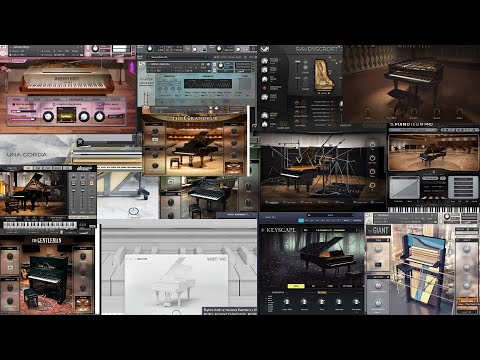Turn the leftmost knob under the Noire piano

[368, 112]
